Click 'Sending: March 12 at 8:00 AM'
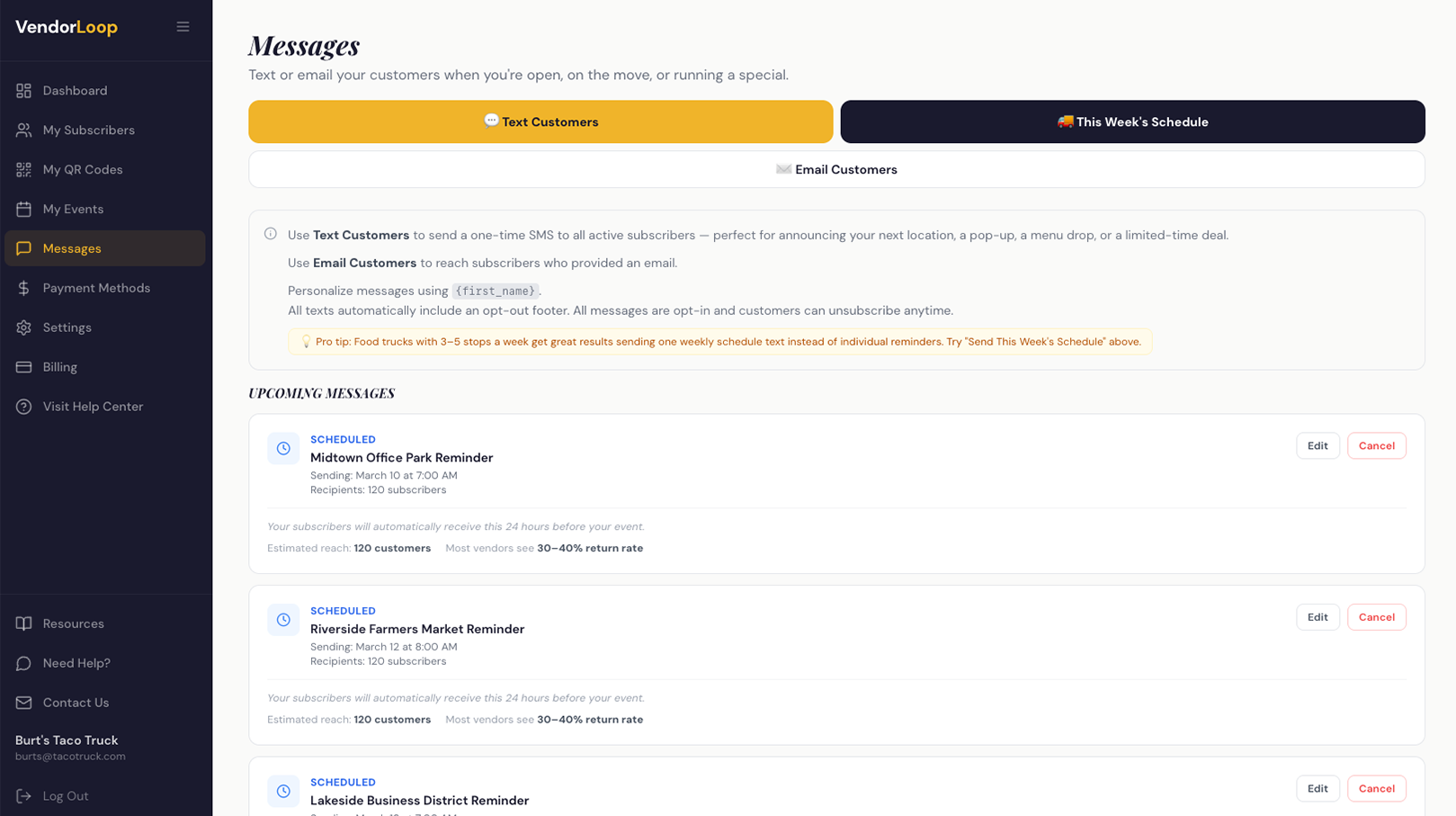Viewport: 1456px width, 816px height. click(384, 647)
